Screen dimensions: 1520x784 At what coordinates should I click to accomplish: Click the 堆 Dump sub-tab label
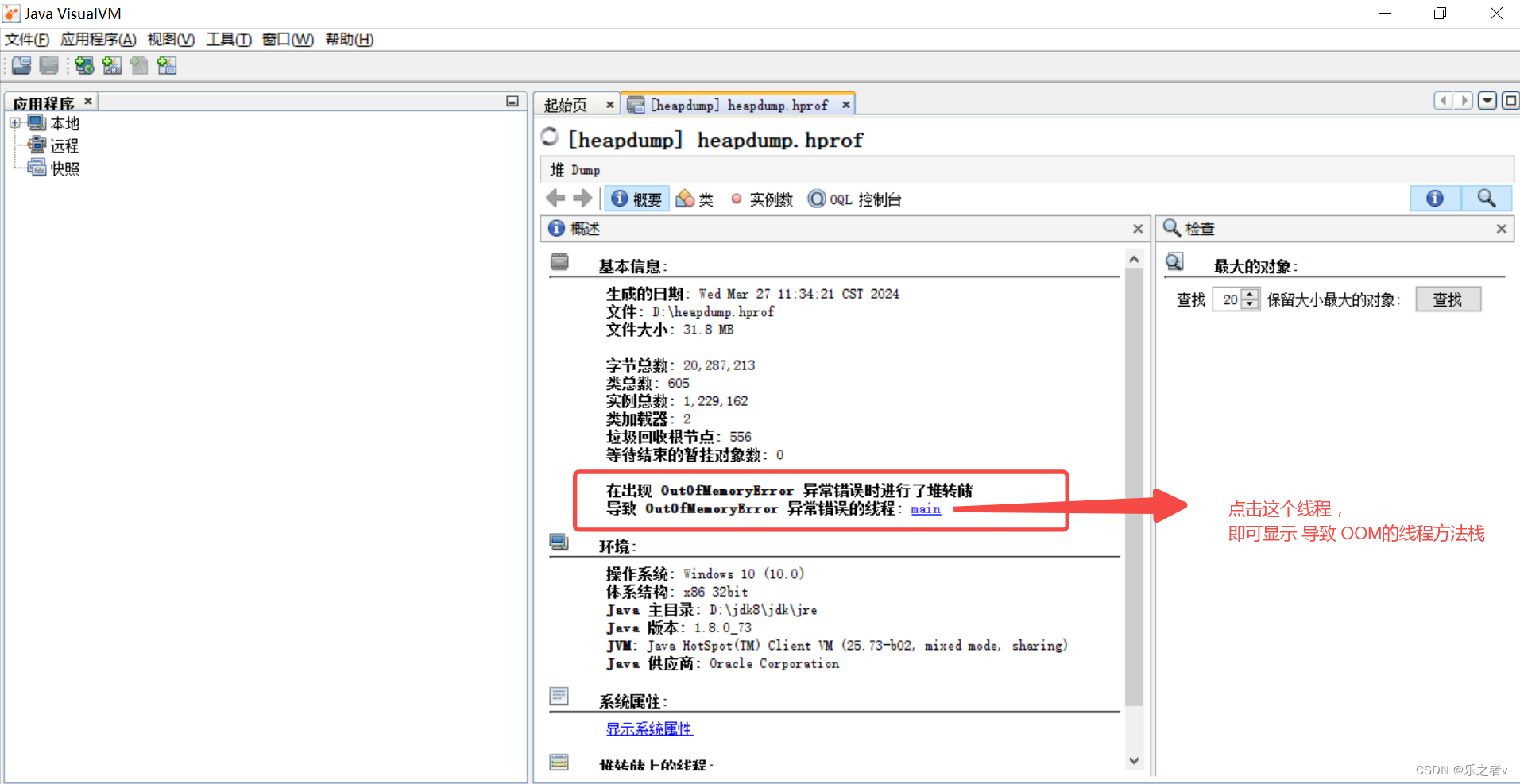[x=575, y=170]
